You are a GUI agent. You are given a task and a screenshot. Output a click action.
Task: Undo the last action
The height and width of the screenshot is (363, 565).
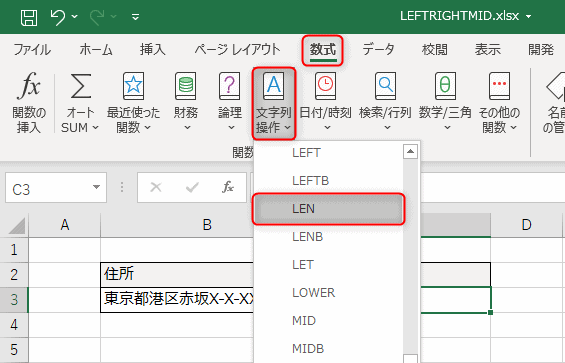point(58,17)
